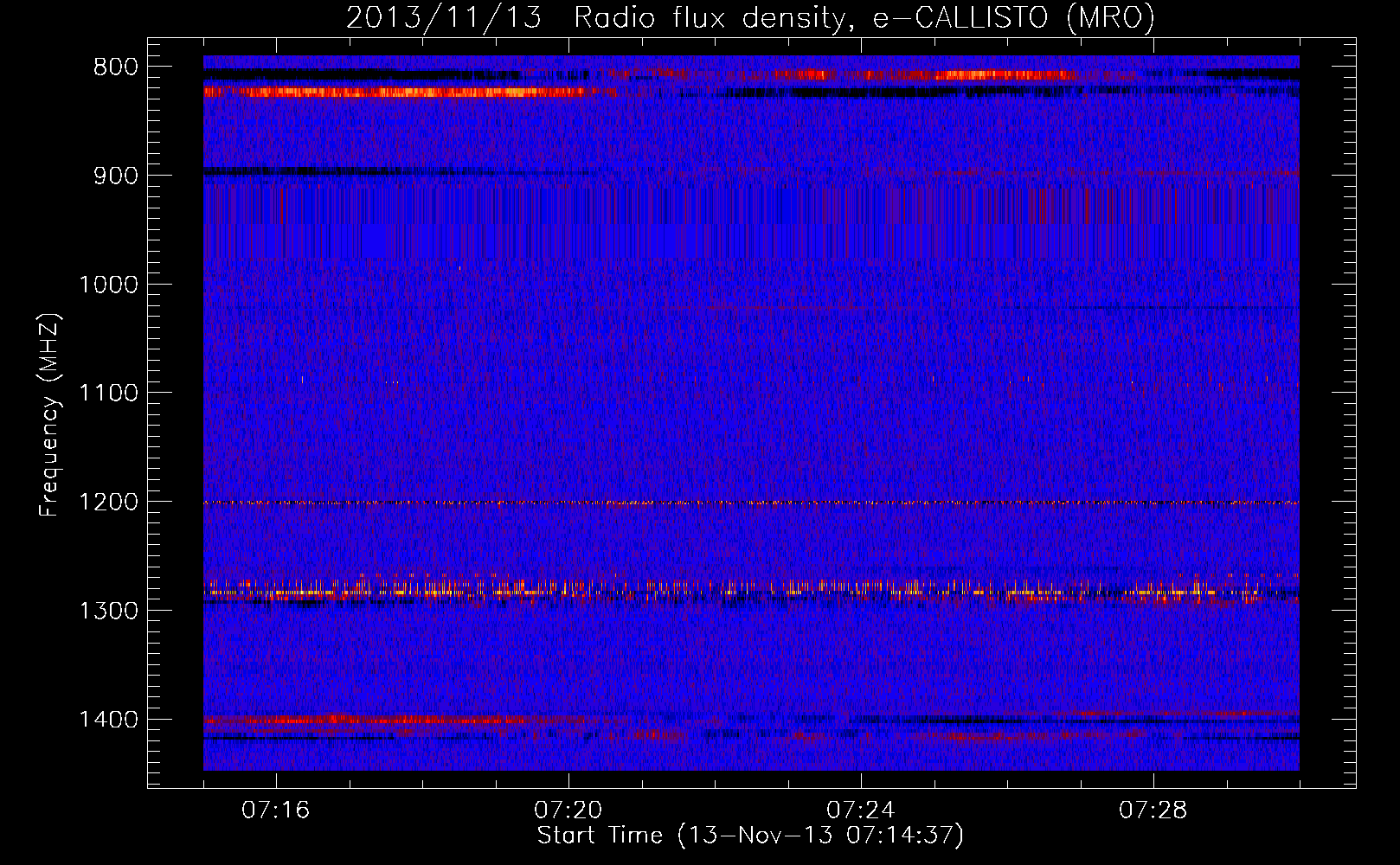
Task: Click the thin orange emission line at 1200 MHz
Action: click(x=751, y=503)
